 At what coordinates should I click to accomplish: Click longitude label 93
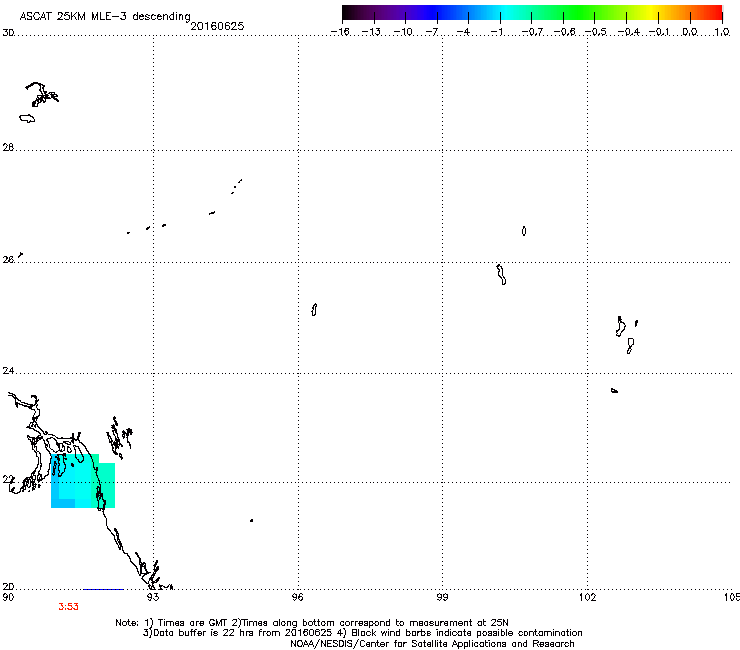(153, 597)
